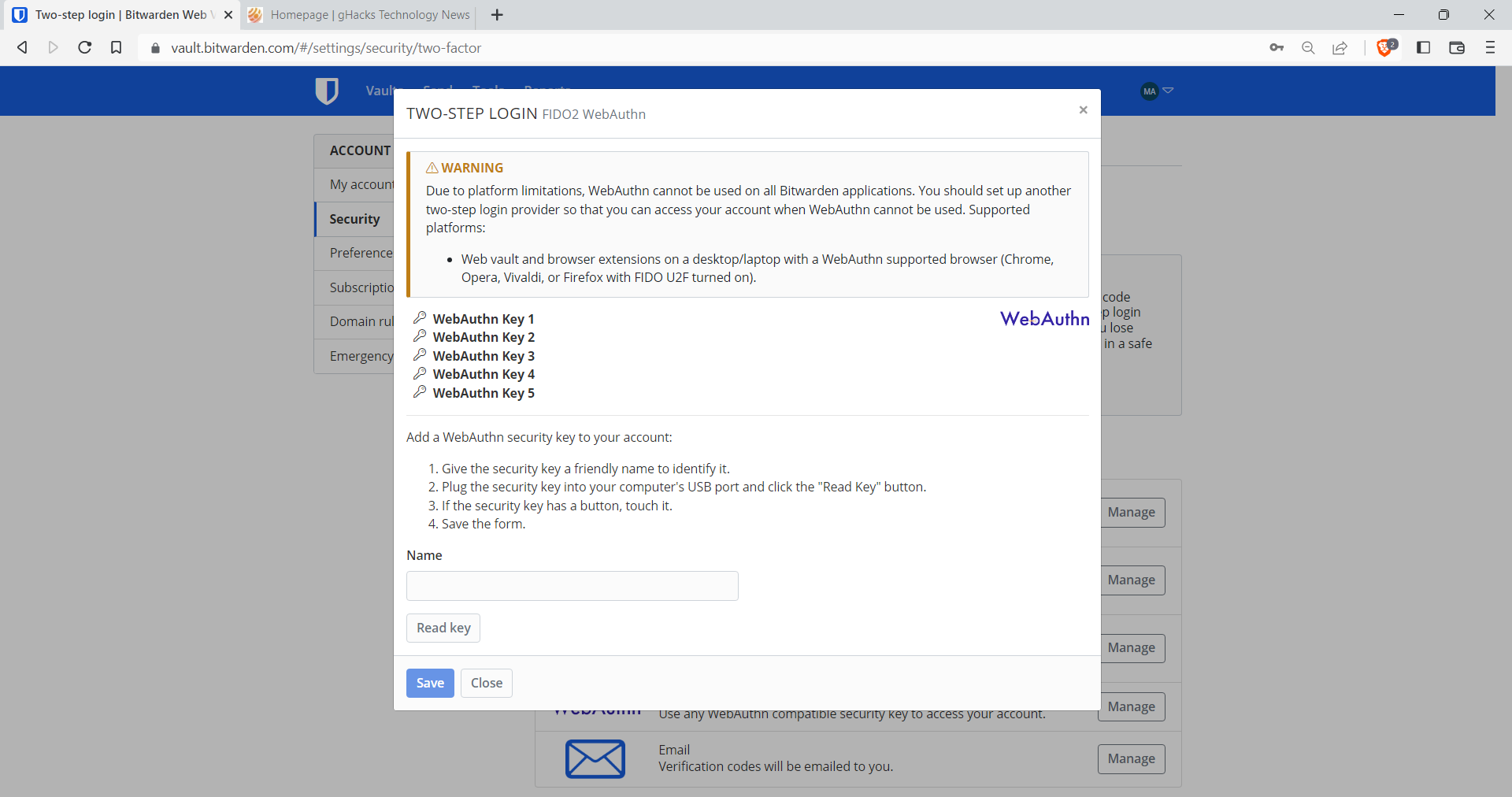The image size is (1512, 797).
Task: Expand the MA account profile dropdown
Action: (x=1157, y=91)
